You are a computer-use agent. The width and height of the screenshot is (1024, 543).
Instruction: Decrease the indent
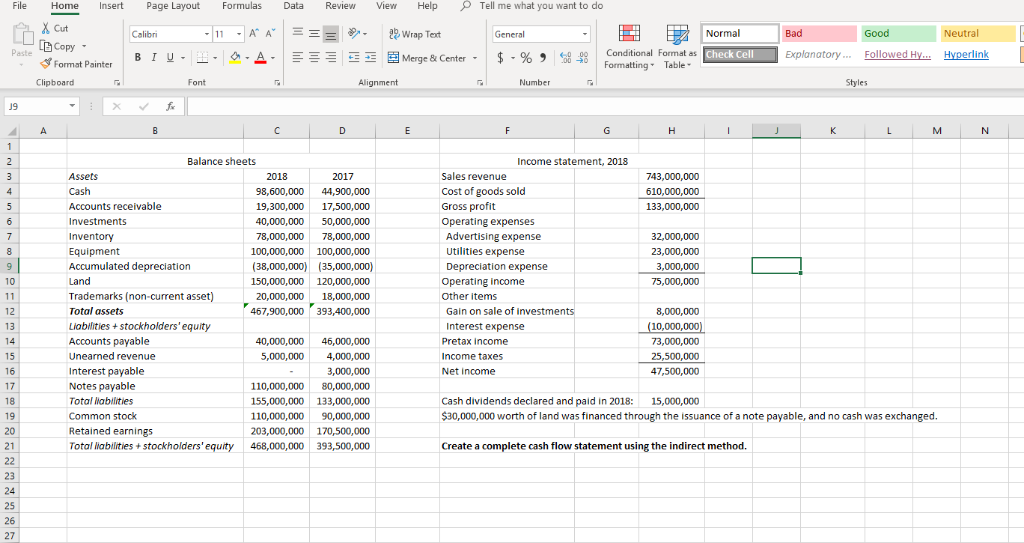coord(353,58)
